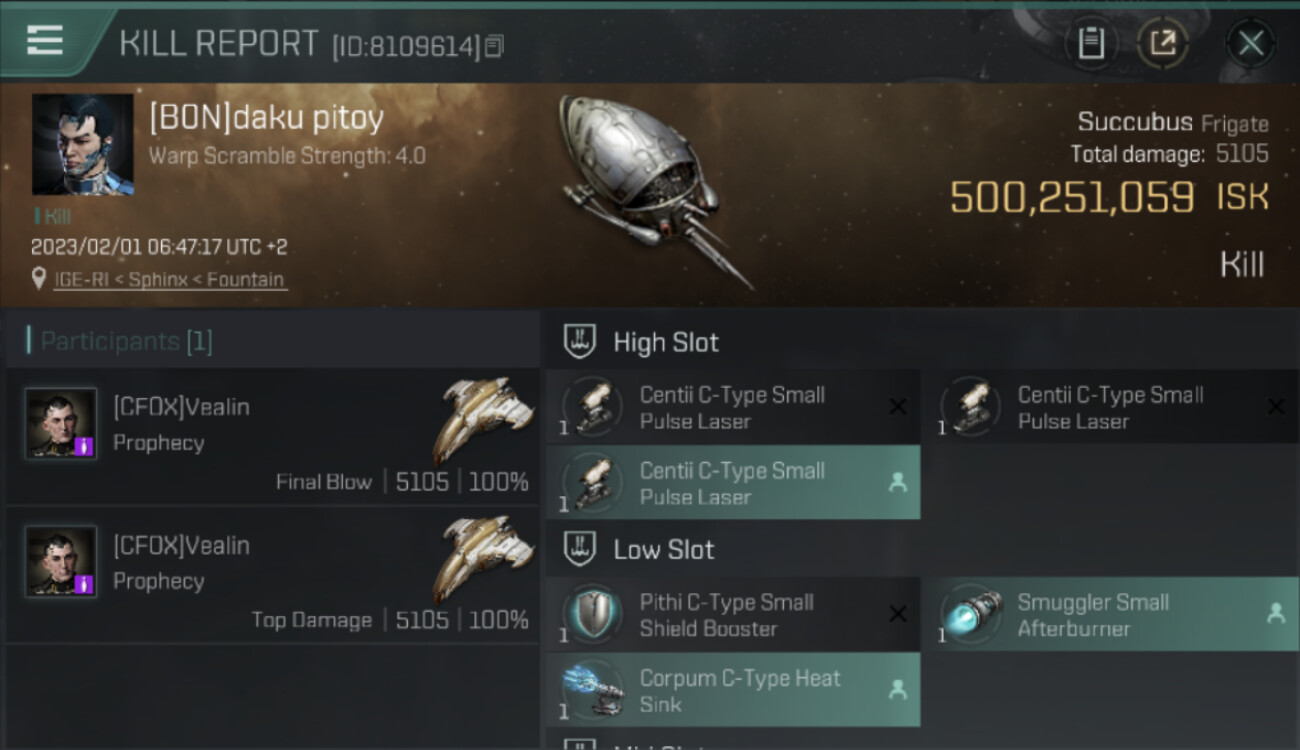Click daku pitoy's character portrait
Screen dimensions: 1300x750
click(83, 145)
